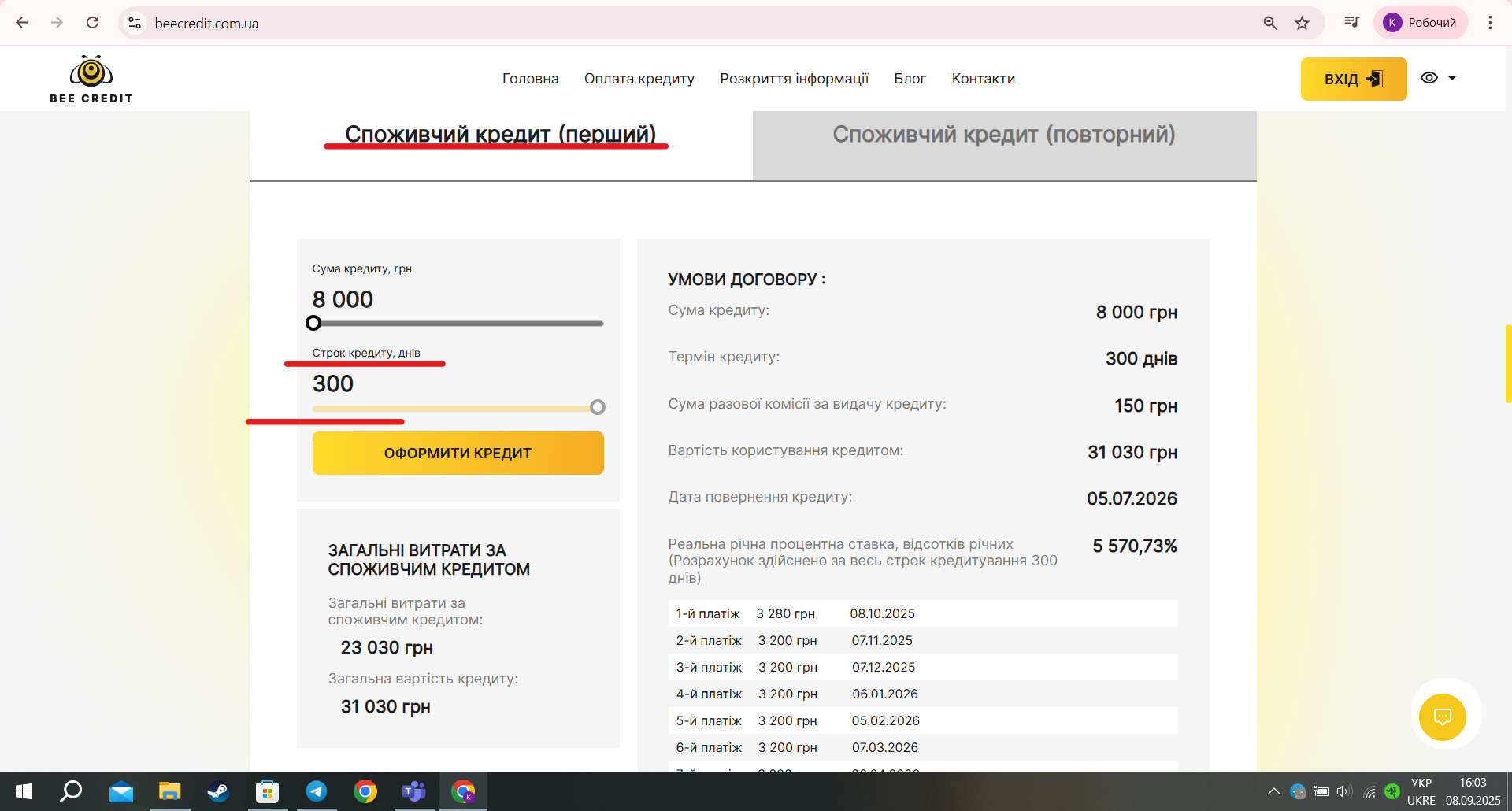Viewport: 1512px width, 811px height.
Task: Open the Windows Start menu
Action: coord(24,791)
